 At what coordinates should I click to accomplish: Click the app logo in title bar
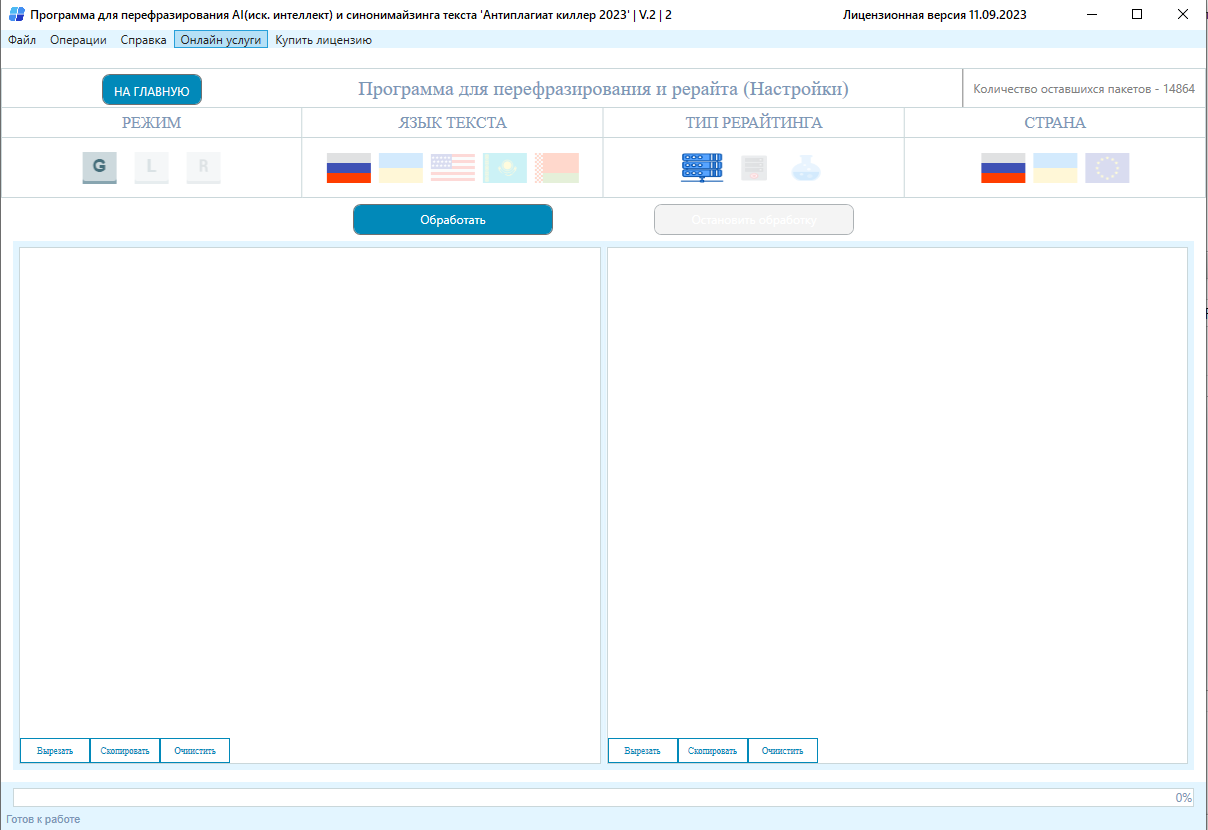pos(16,15)
